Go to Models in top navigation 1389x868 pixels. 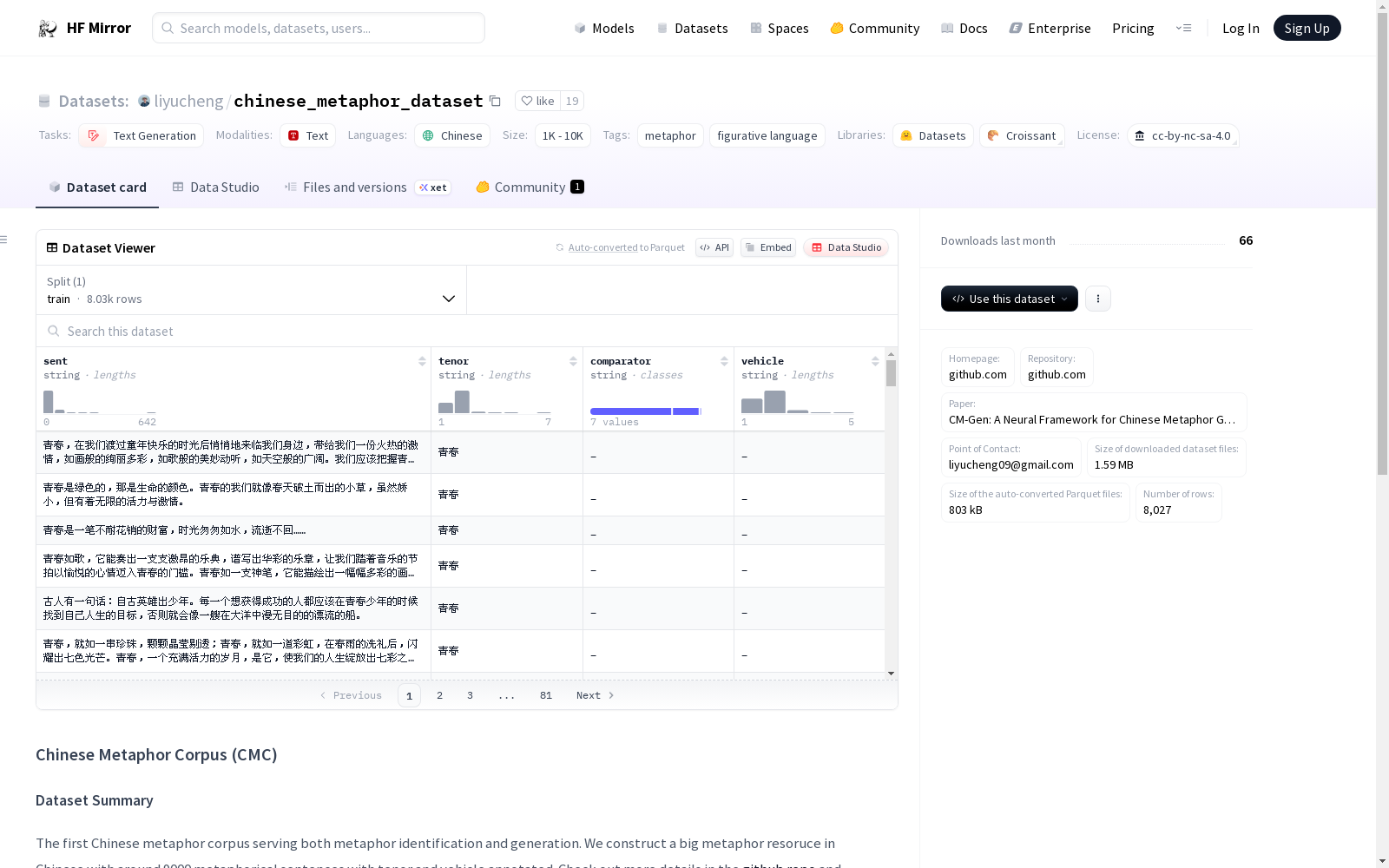(604, 28)
